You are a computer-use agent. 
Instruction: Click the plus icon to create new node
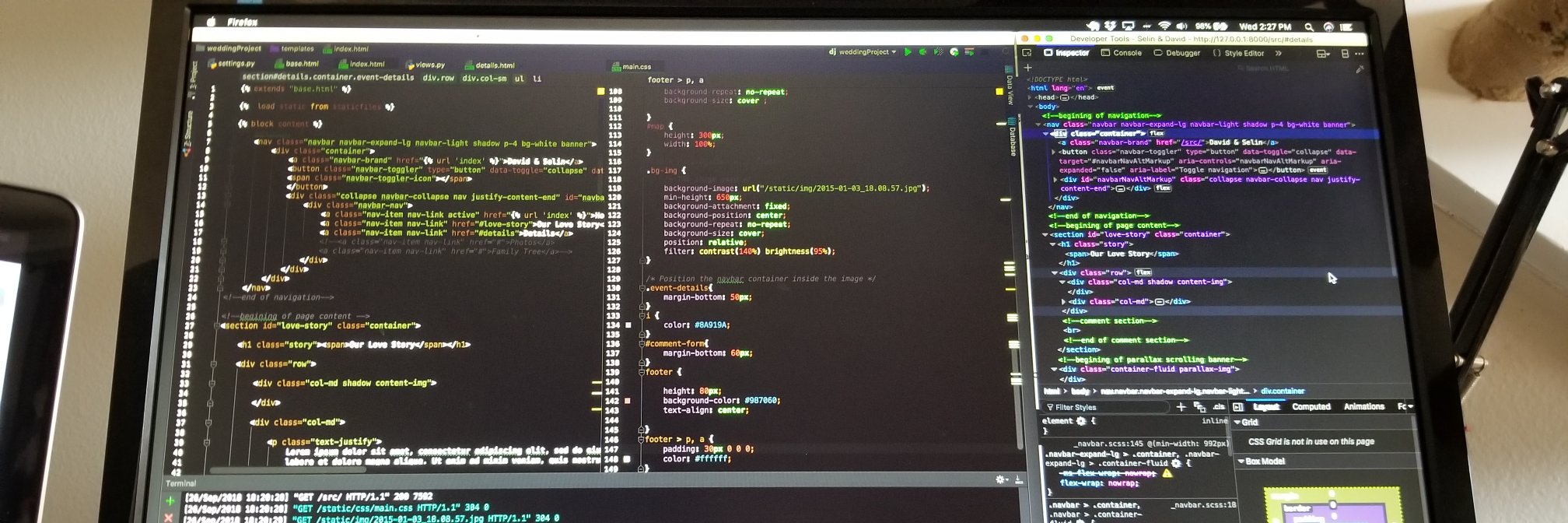click(x=1027, y=68)
